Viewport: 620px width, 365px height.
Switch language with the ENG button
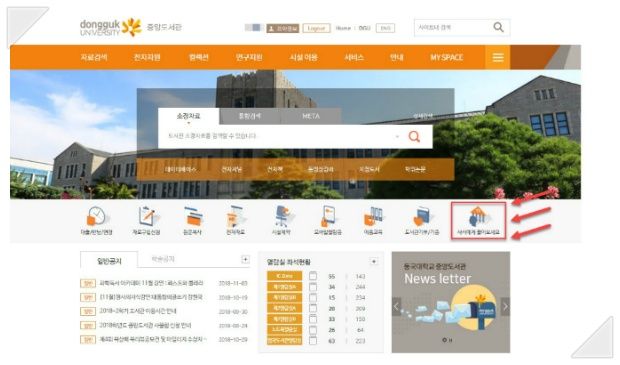[385, 28]
